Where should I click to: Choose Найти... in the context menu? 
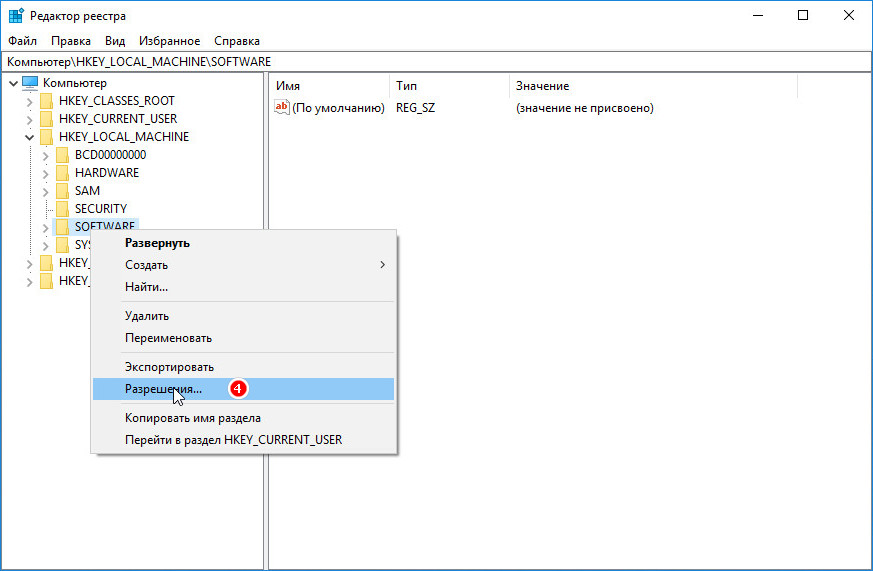coord(244,287)
